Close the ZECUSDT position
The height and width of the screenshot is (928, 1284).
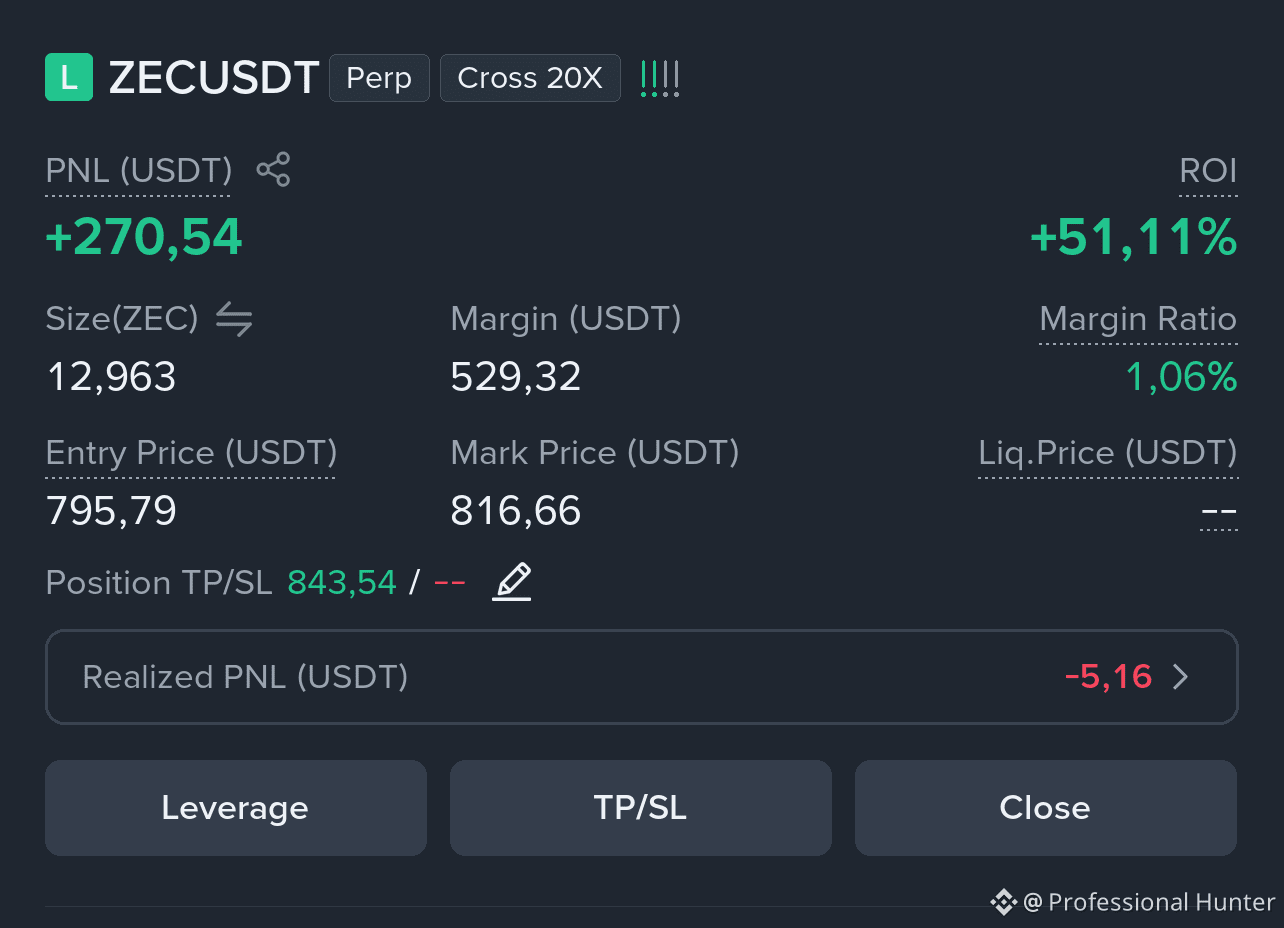pos(1046,808)
